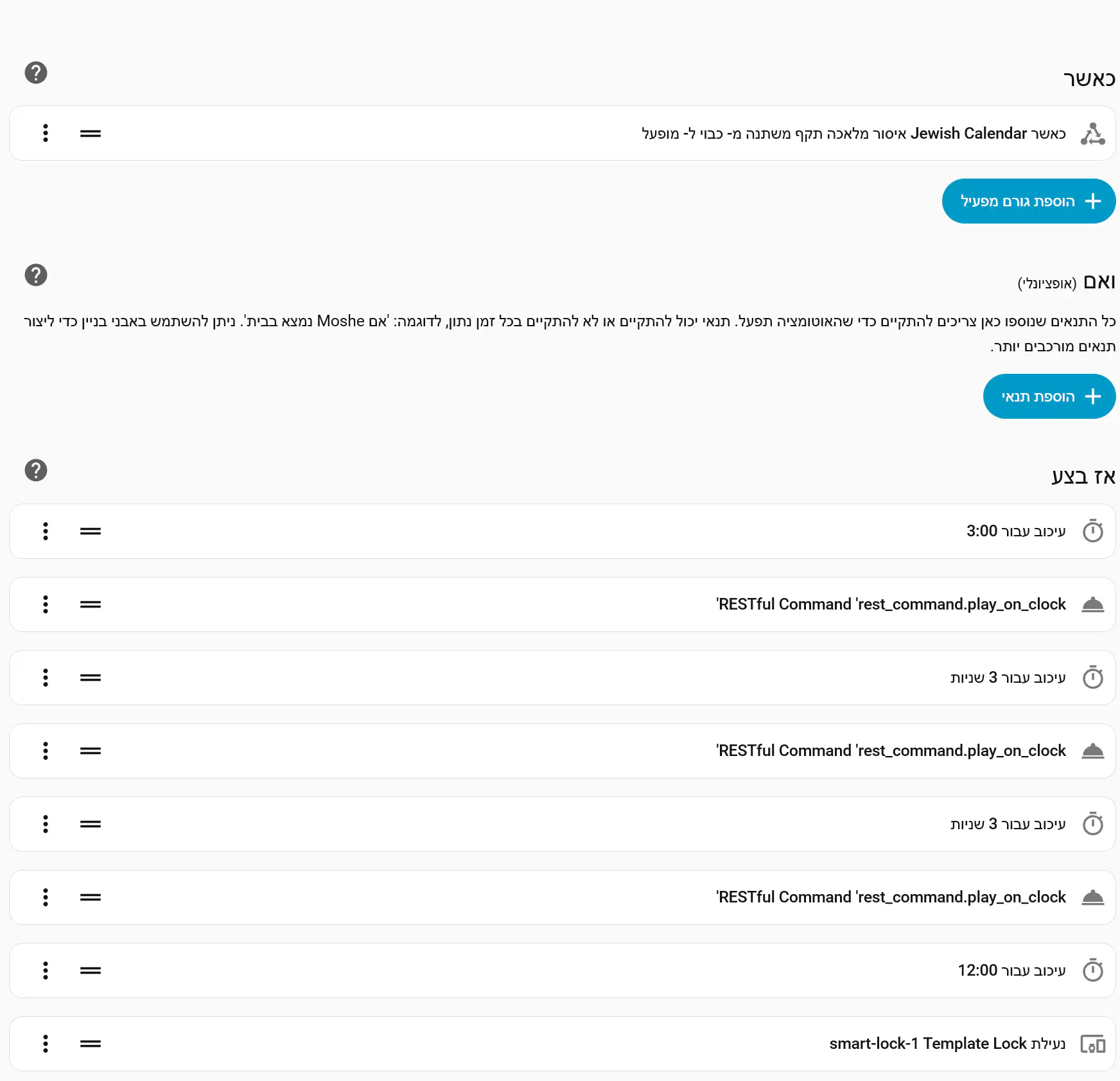Click the help icon beside אז בצע heading
Image resolution: width=1120 pixels, height=1081 pixels.
(36, 470)
